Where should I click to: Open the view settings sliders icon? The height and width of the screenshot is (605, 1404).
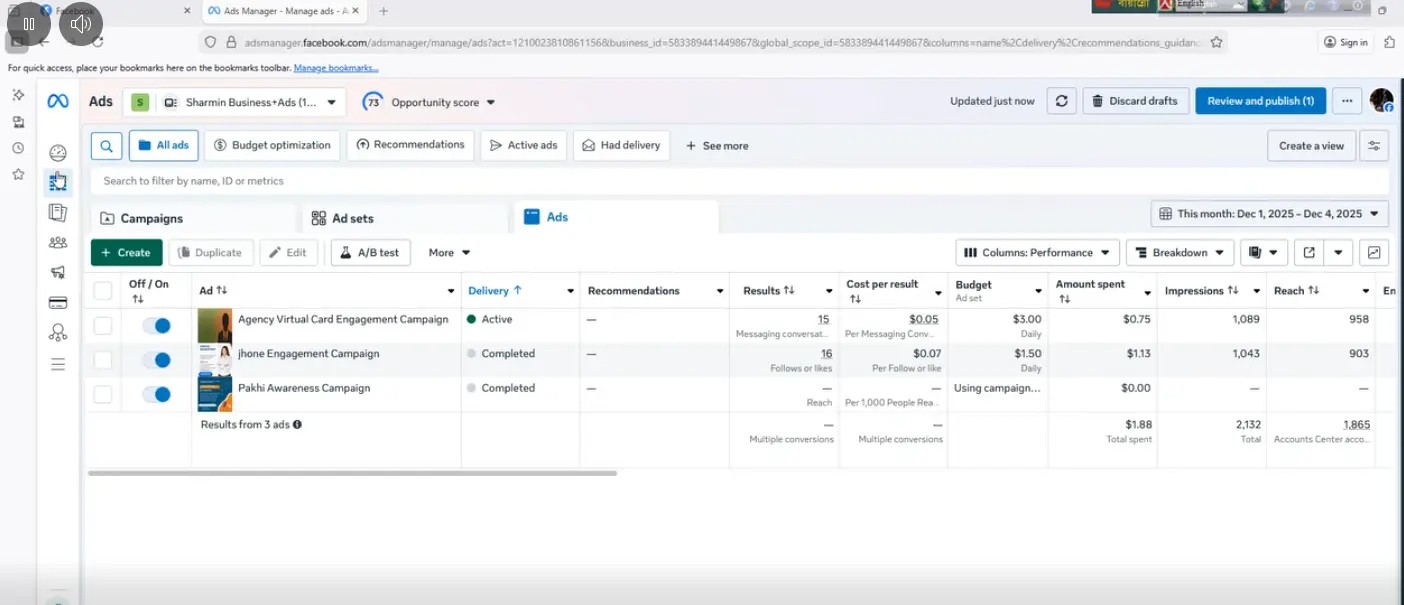coord(1374,146)
